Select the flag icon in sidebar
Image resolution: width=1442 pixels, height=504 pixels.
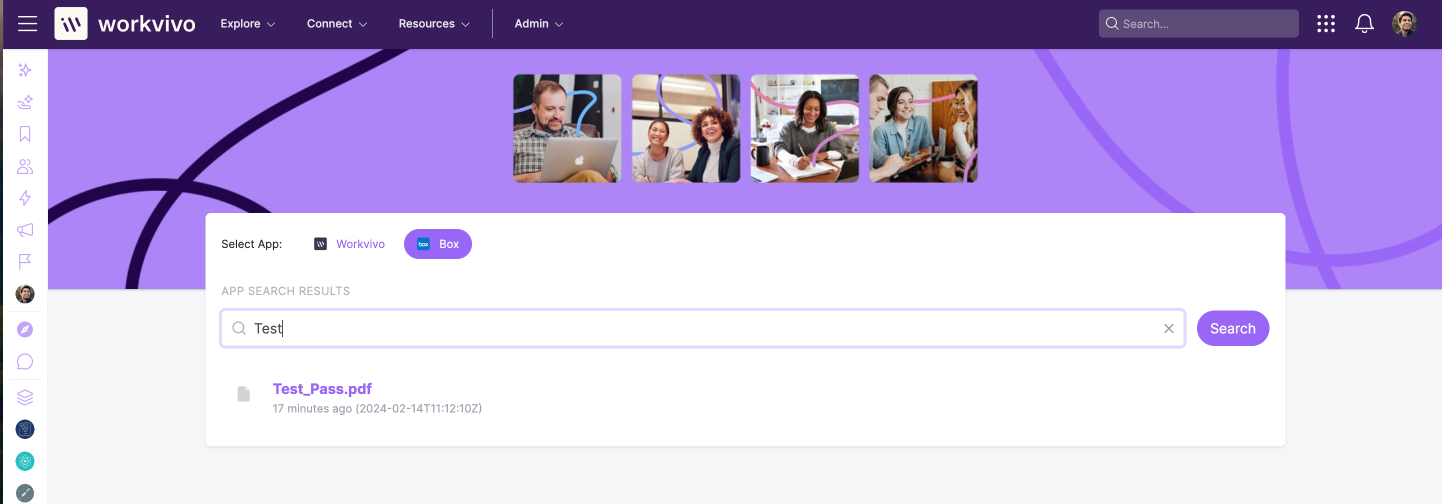pos(25,262)
